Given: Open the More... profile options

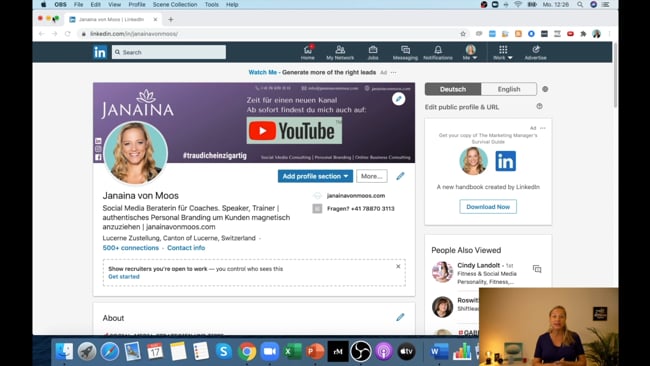Looking at the screenshot, I should coord(372,176).
